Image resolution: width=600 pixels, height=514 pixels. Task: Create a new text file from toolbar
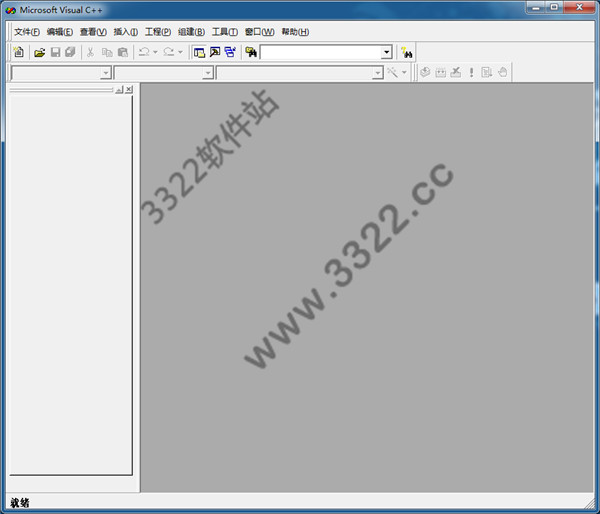click(x=18, y=52)
